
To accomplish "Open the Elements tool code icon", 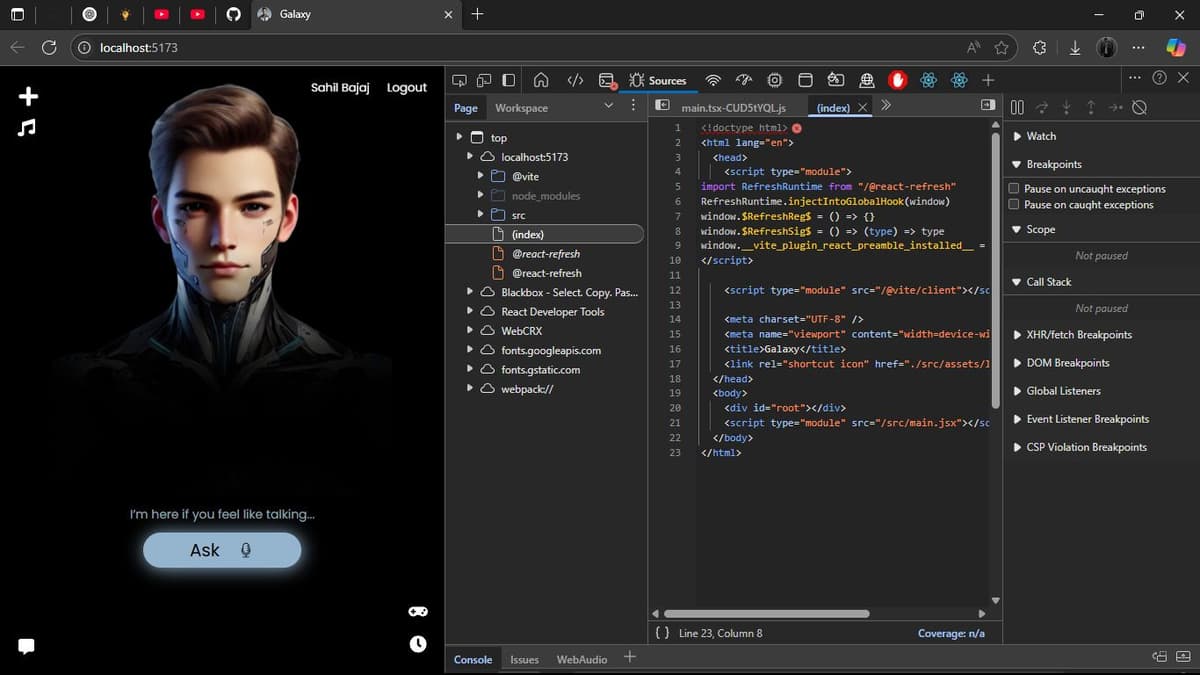I will tap(575, 80).
